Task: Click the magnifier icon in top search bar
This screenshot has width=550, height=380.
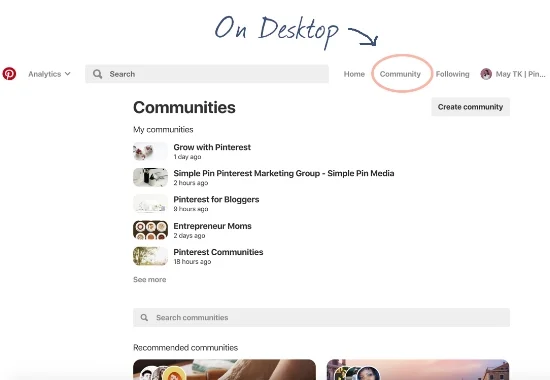Action: point(98,74)
